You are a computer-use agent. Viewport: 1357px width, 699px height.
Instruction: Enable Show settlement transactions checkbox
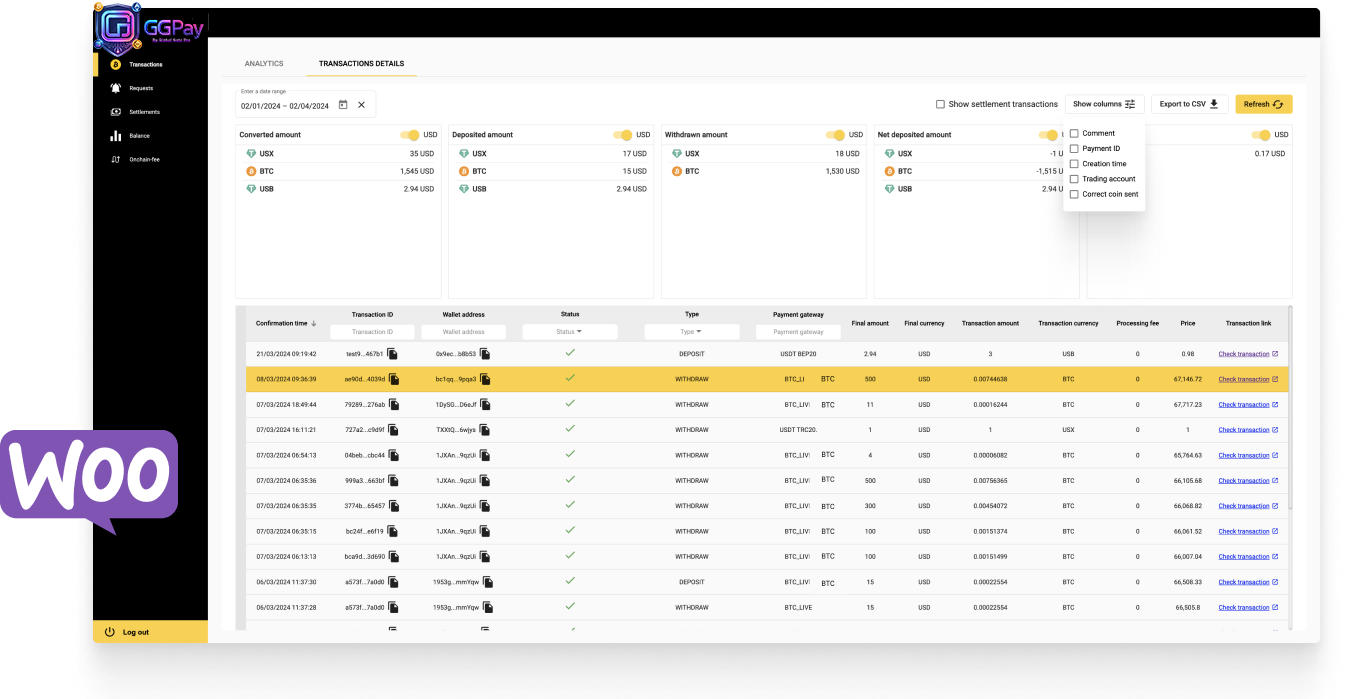tap(940, 104)
